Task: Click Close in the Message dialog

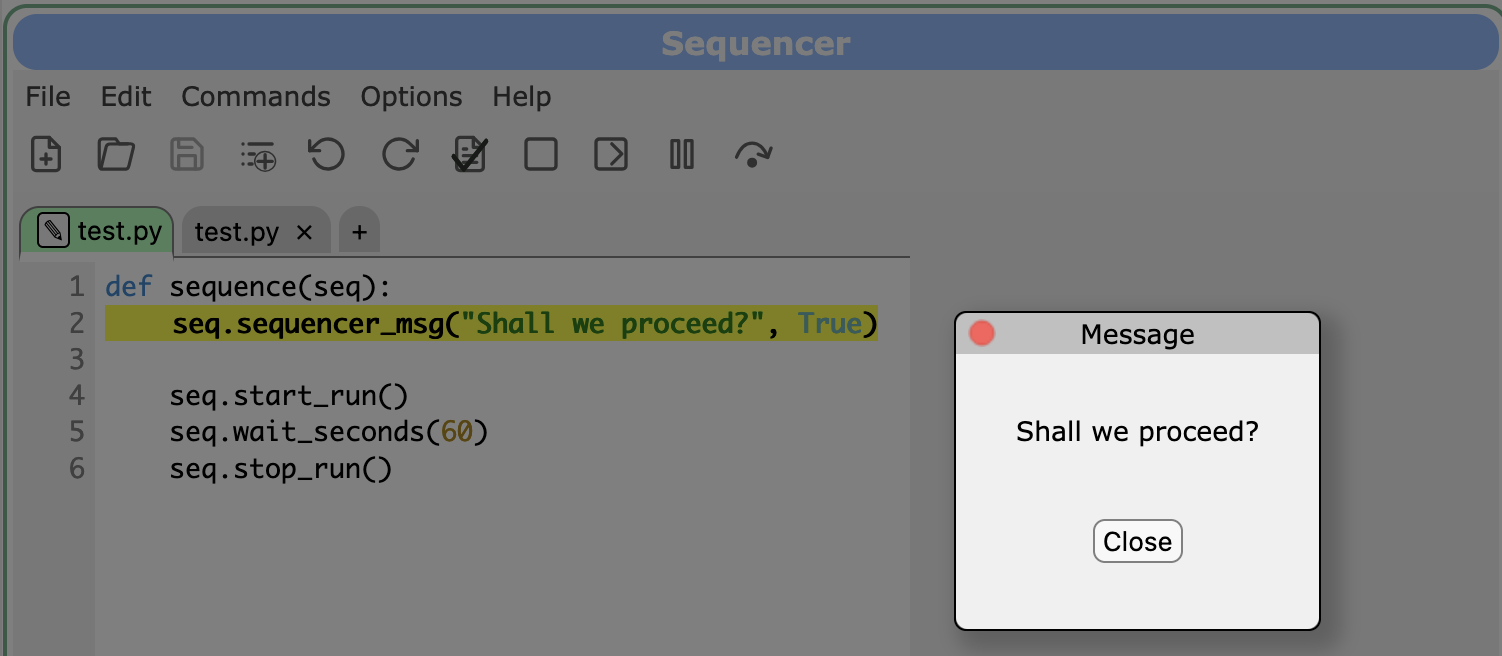Action: pos(1138,541)
